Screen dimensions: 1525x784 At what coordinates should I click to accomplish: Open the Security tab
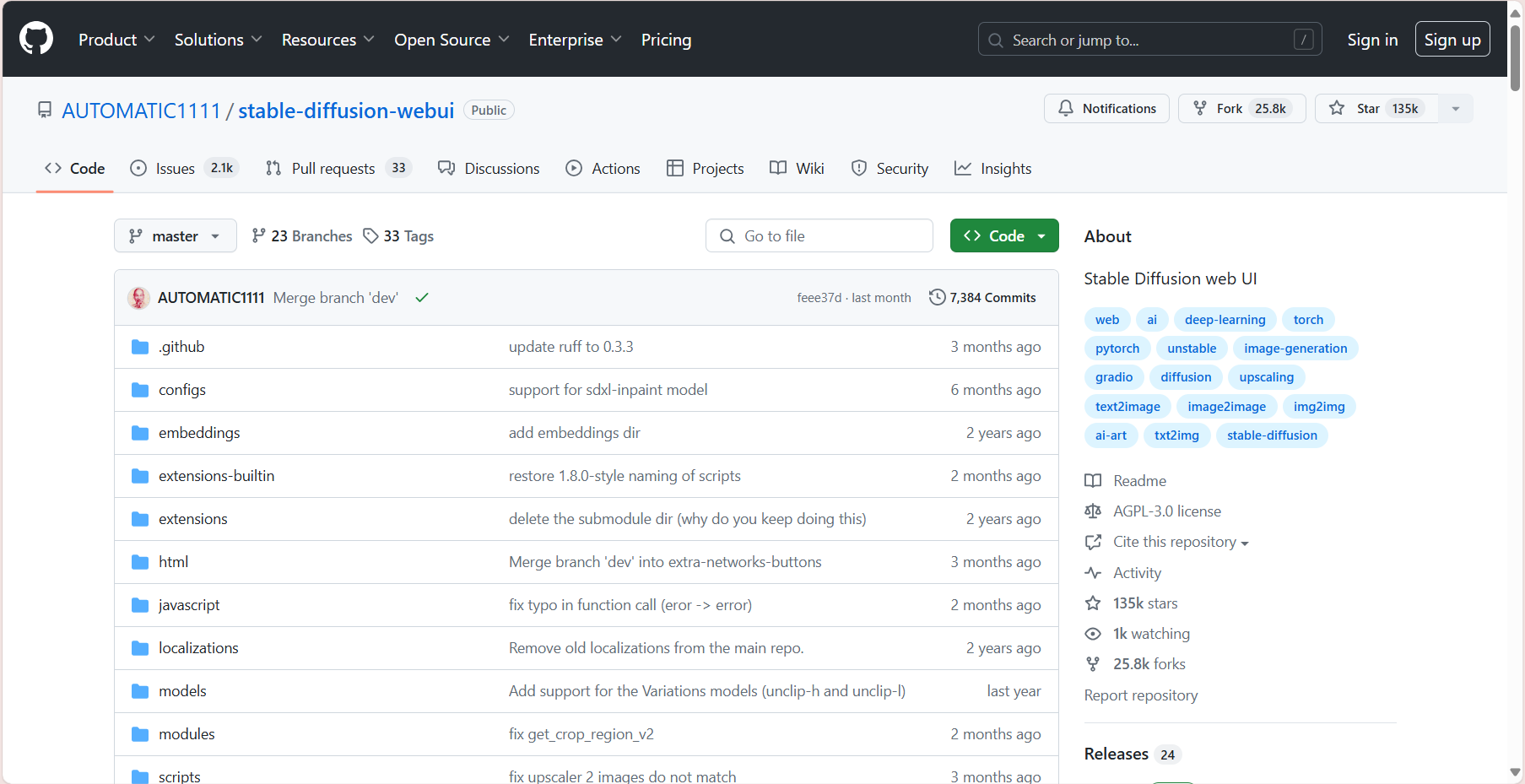[x=890, y=169]
